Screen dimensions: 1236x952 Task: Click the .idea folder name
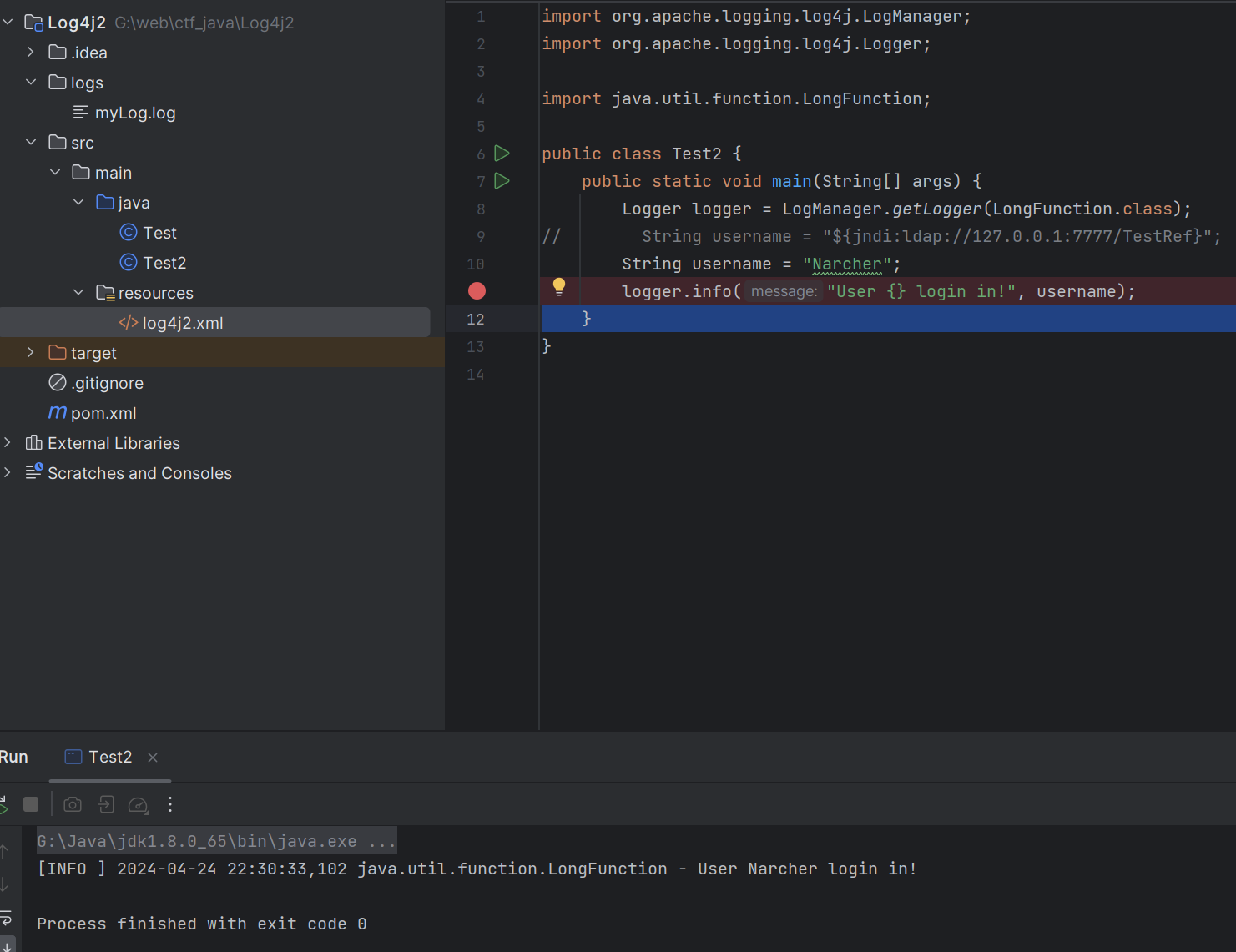[88, 53]
